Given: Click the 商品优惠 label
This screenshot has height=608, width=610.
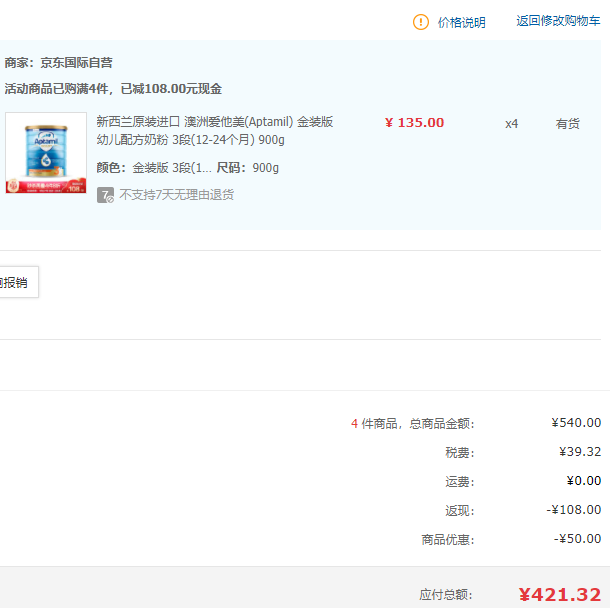Looking at the screenshot, I should pyautogui.click(x=448, y=540).
